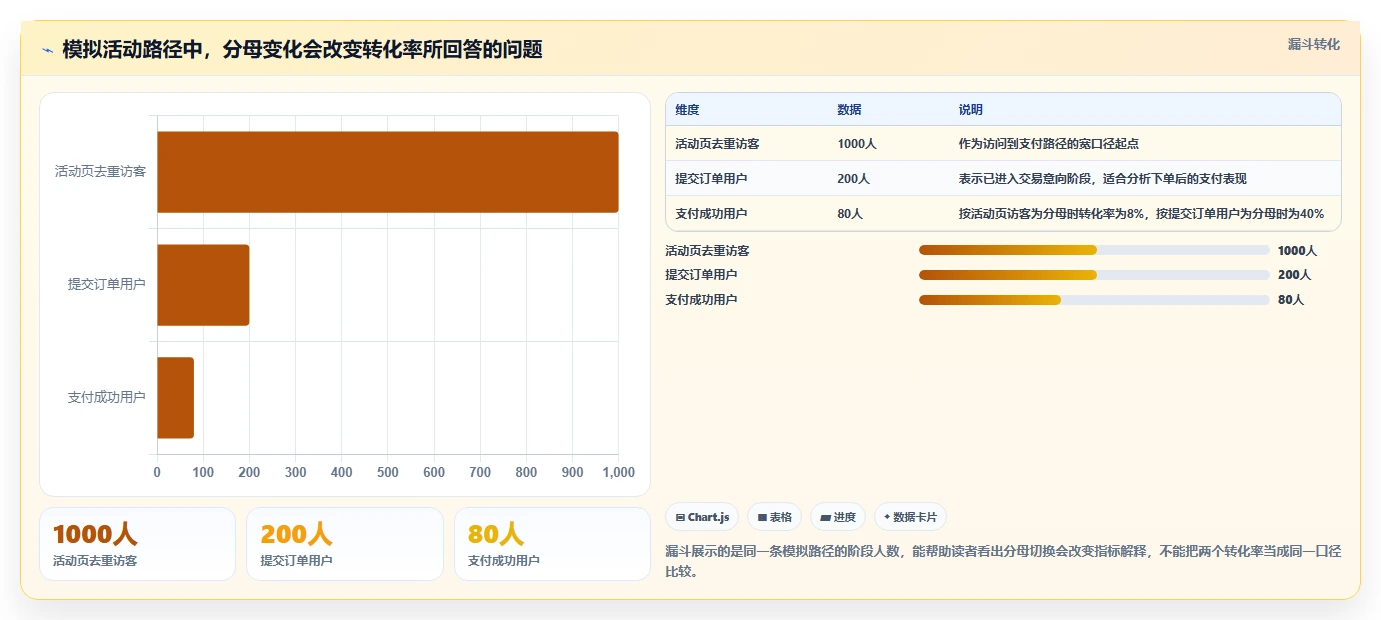
Task: Select the 表格 chip
Action: pos(774,517)
